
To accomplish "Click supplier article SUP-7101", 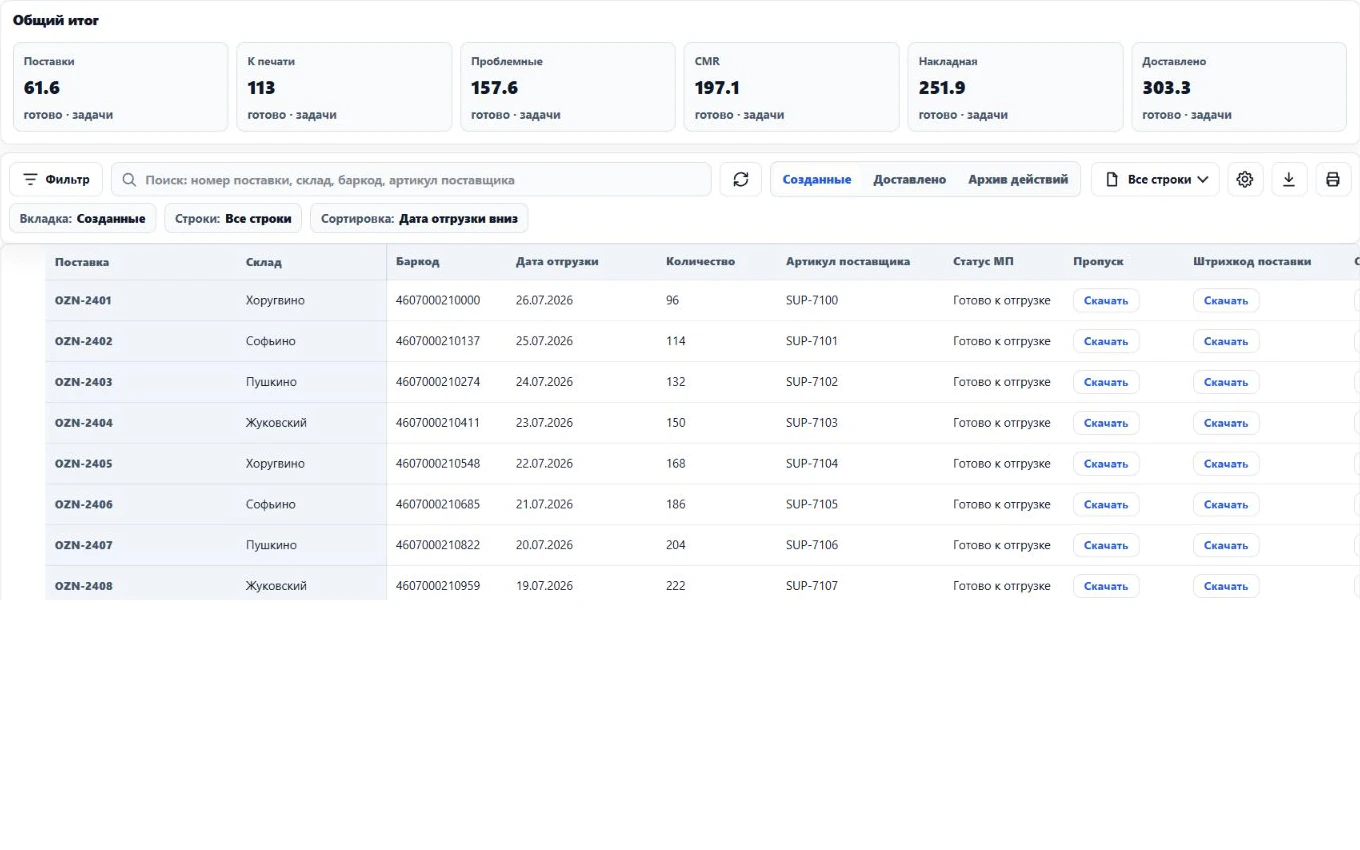I will [x=812, y=341].
